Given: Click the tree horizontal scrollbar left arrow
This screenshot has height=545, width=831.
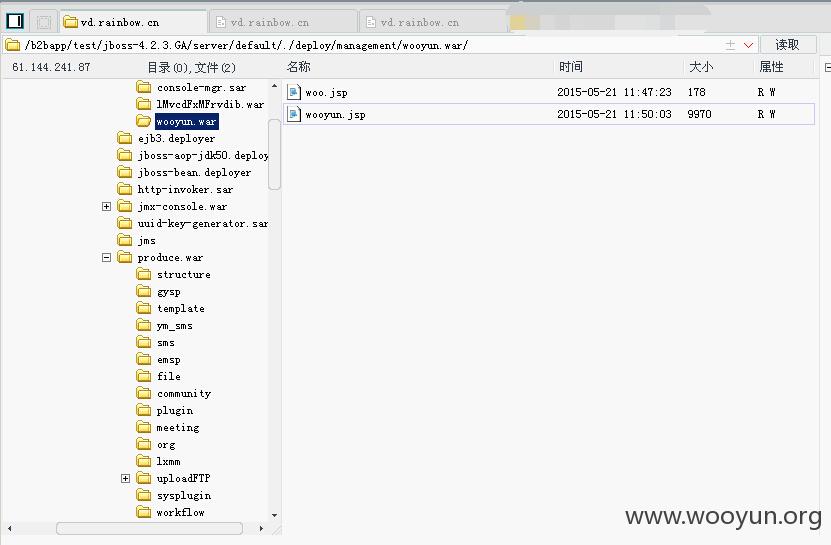Looking at the screenshot, I should [x=10, y=528].
